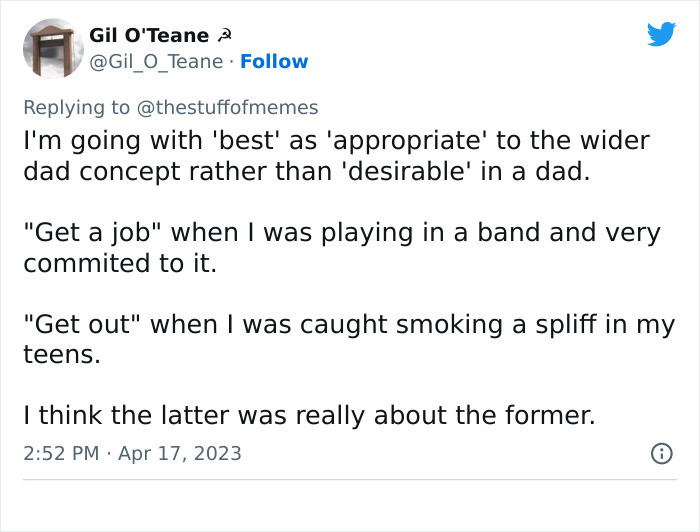Follow Gil O'Teane
Screen dimensions: 700x532
pos(274,62)
